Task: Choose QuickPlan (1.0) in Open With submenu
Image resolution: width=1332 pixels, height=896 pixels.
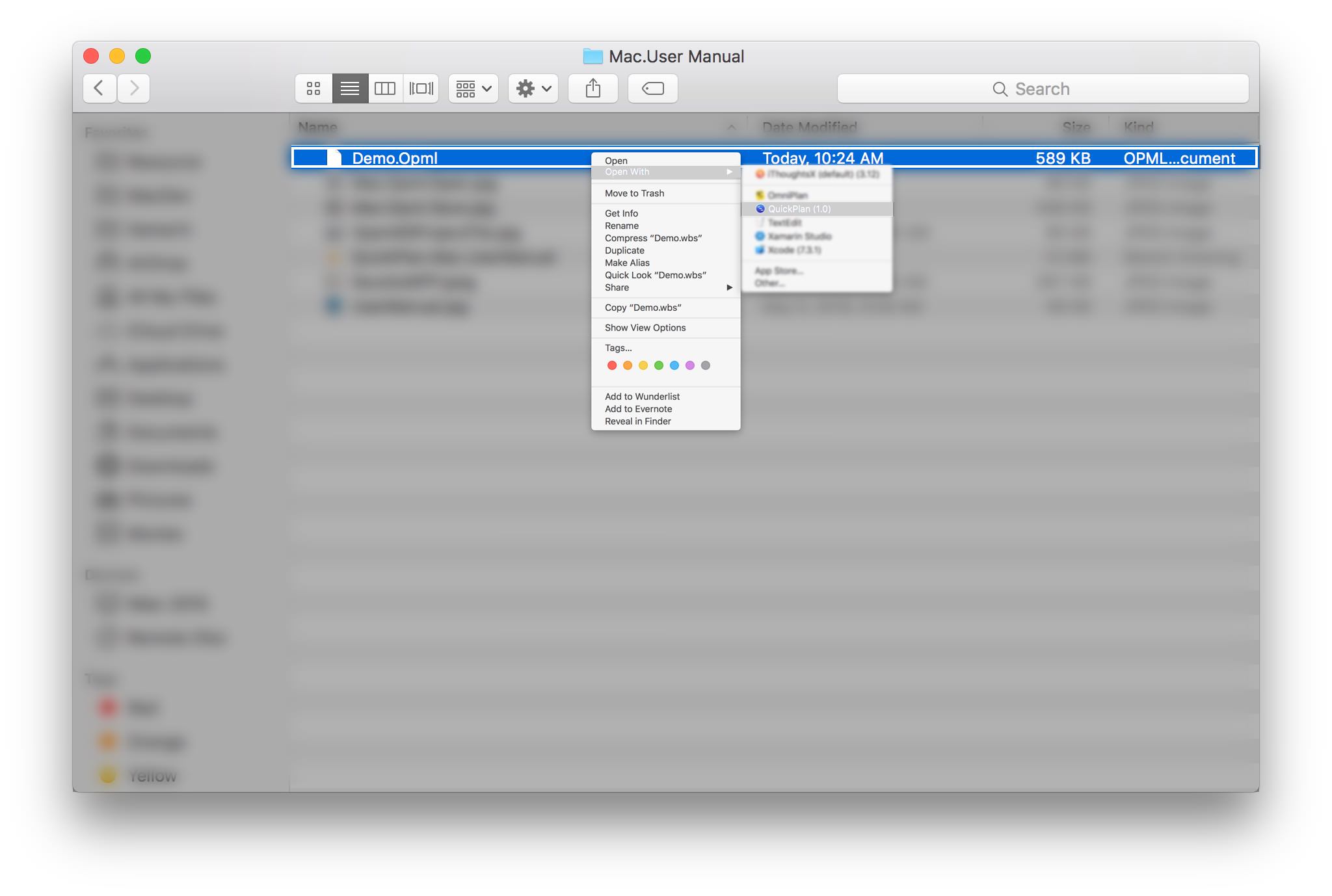Action: tap(799, 209)
